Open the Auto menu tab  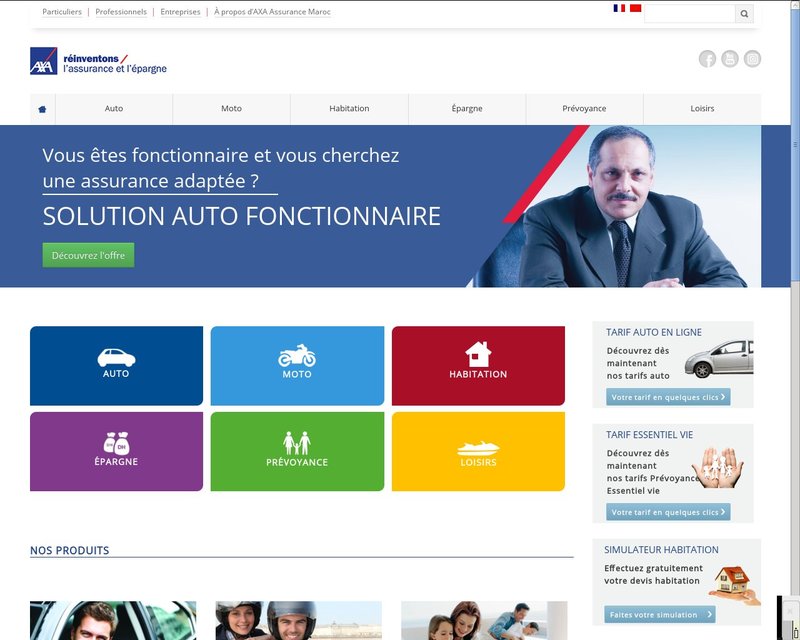pos(114,109)
